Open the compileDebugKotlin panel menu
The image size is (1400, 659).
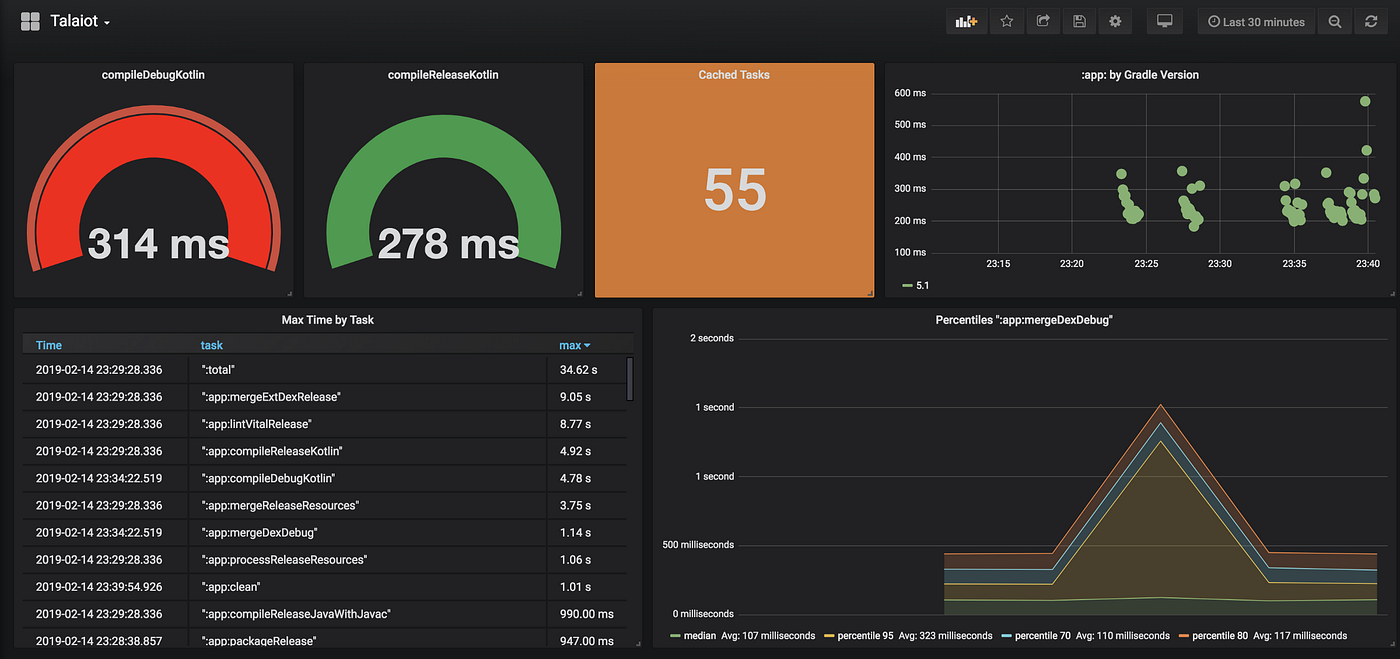click(152, 74)
